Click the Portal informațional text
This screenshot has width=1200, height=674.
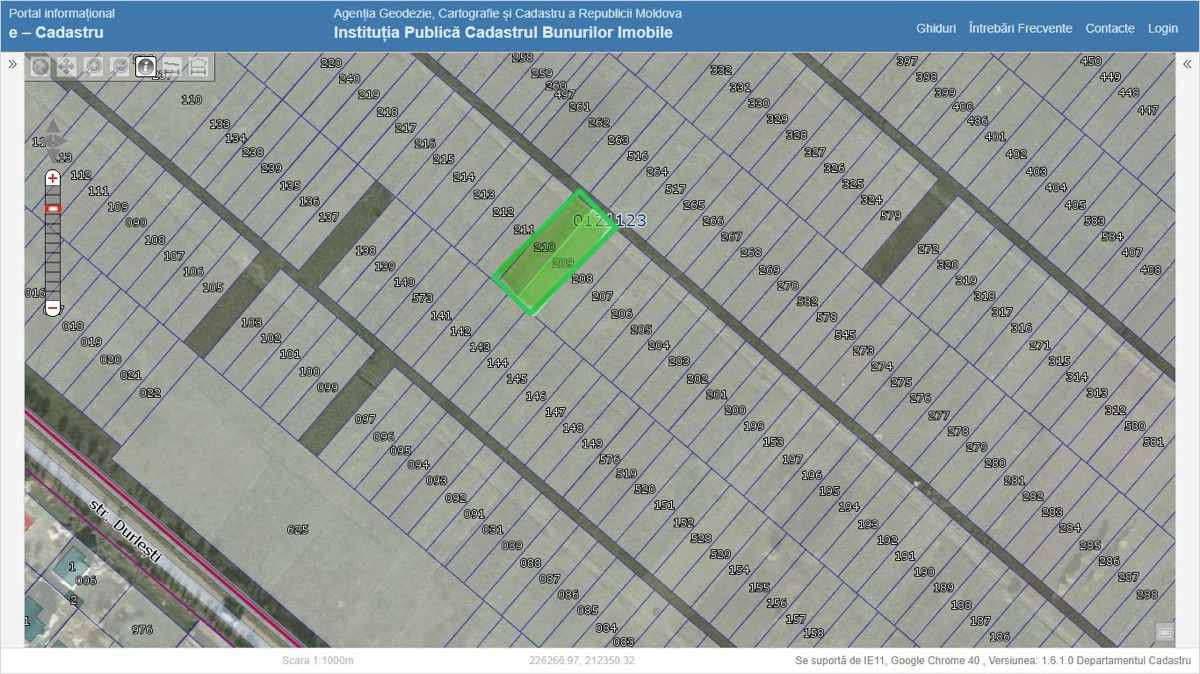point(61,14)
